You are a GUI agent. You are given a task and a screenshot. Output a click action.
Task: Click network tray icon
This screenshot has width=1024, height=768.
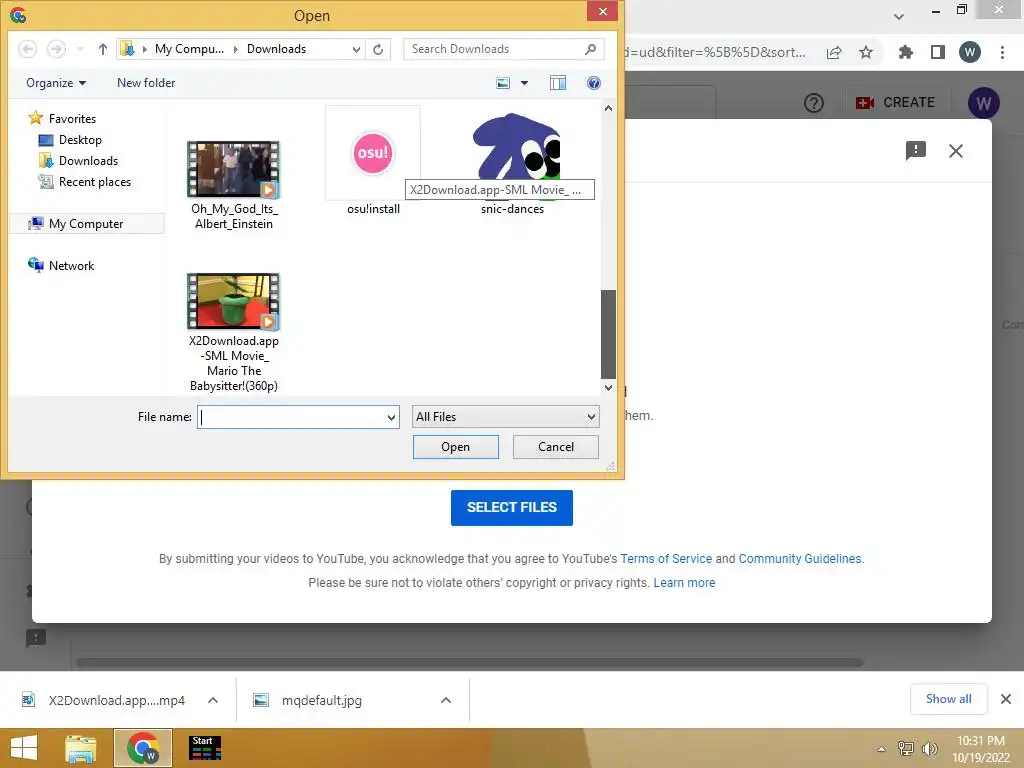(906, 748)
